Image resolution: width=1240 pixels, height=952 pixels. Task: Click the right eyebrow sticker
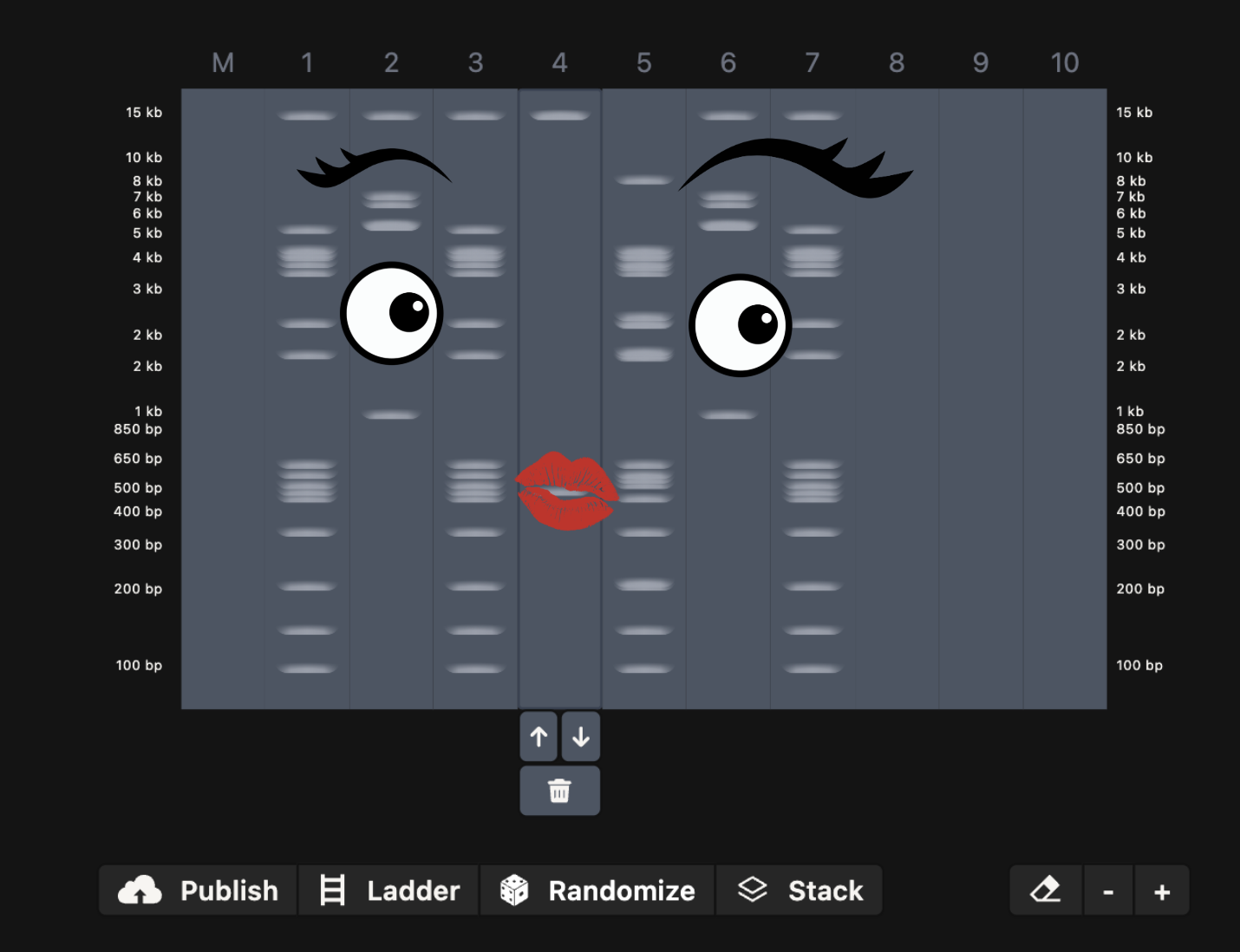(795, 167)
